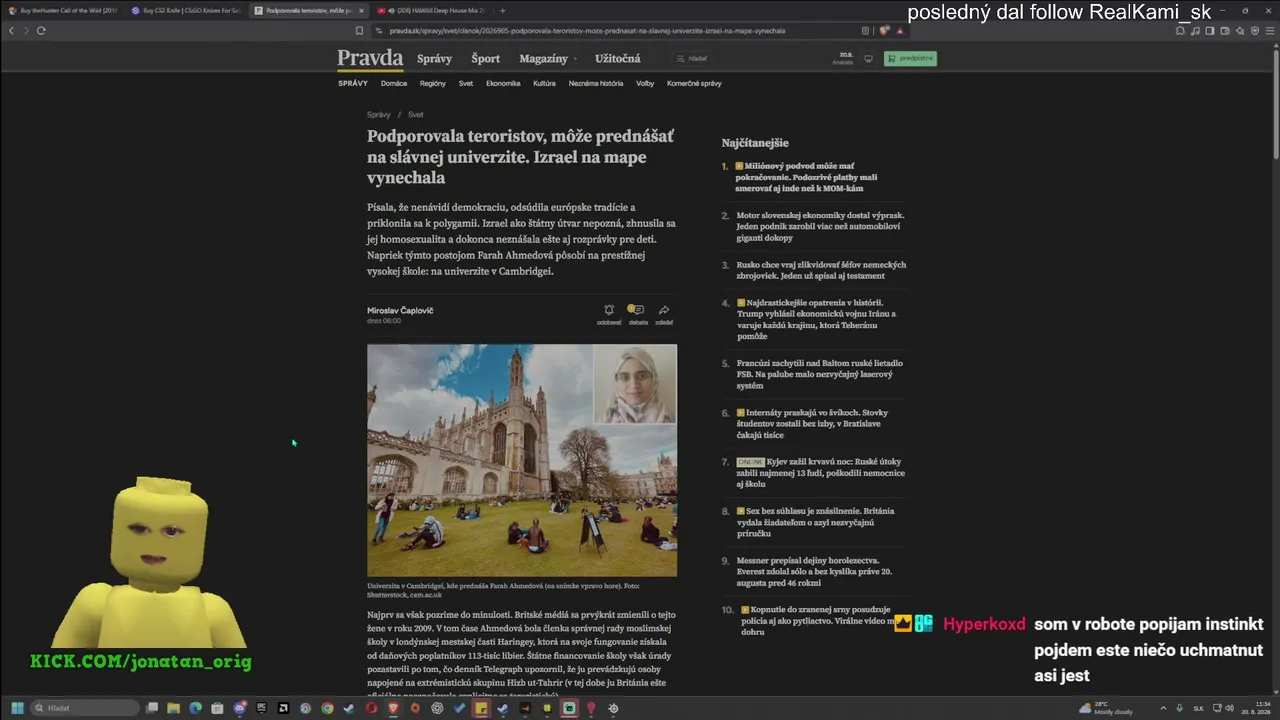Go back using the browser back arrow
Image resolution: width=1280 pixels, height=720 pixels.
pyautogui.click(x=11, y=31)
